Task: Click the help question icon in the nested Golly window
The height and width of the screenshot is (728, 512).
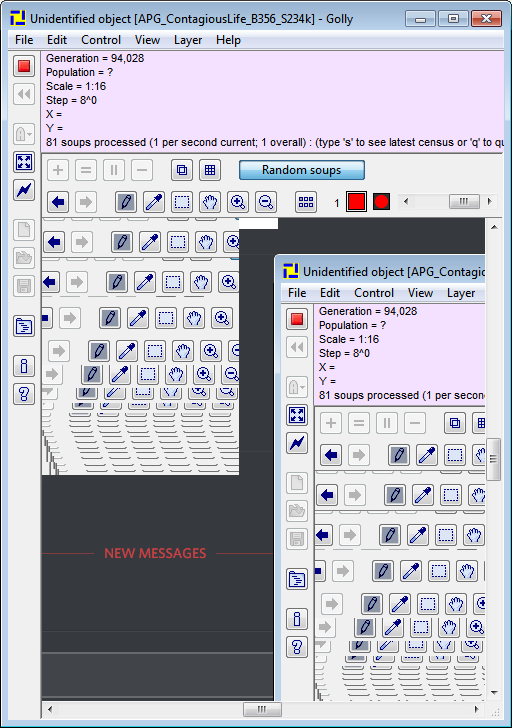Action: click(x=297, y=647)
